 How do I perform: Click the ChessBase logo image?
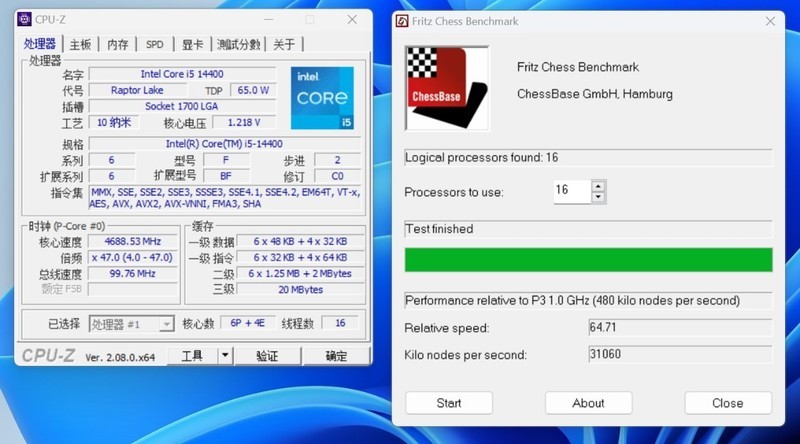(447, 88)
